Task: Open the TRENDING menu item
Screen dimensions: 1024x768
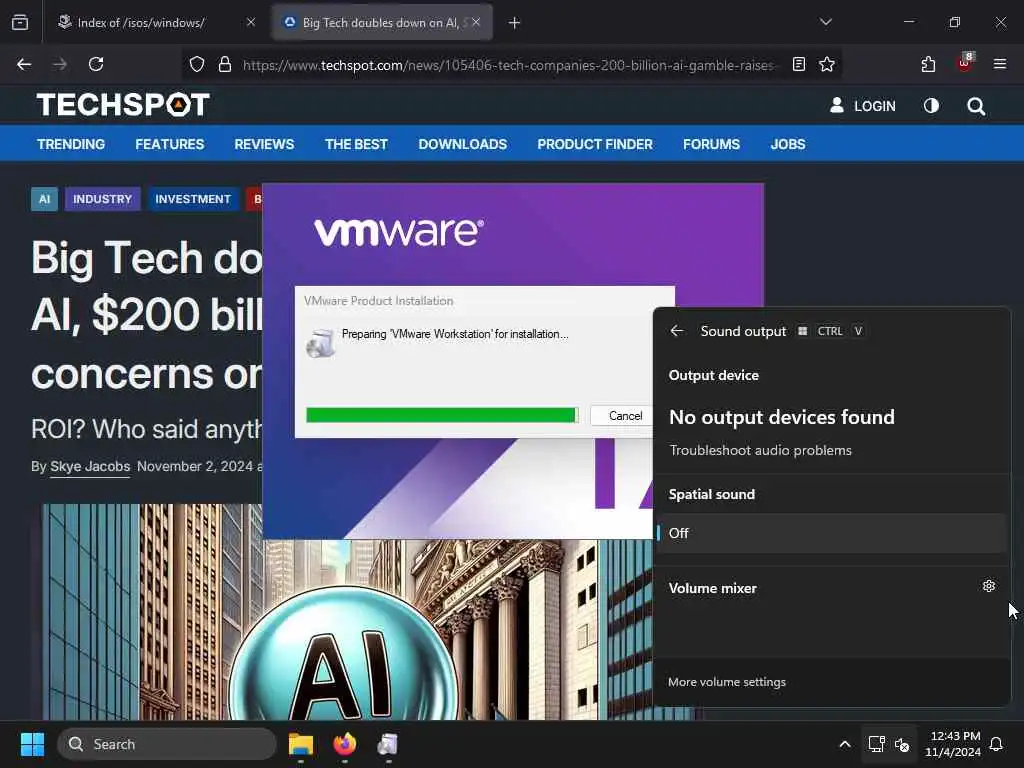Action: [71, 144]
